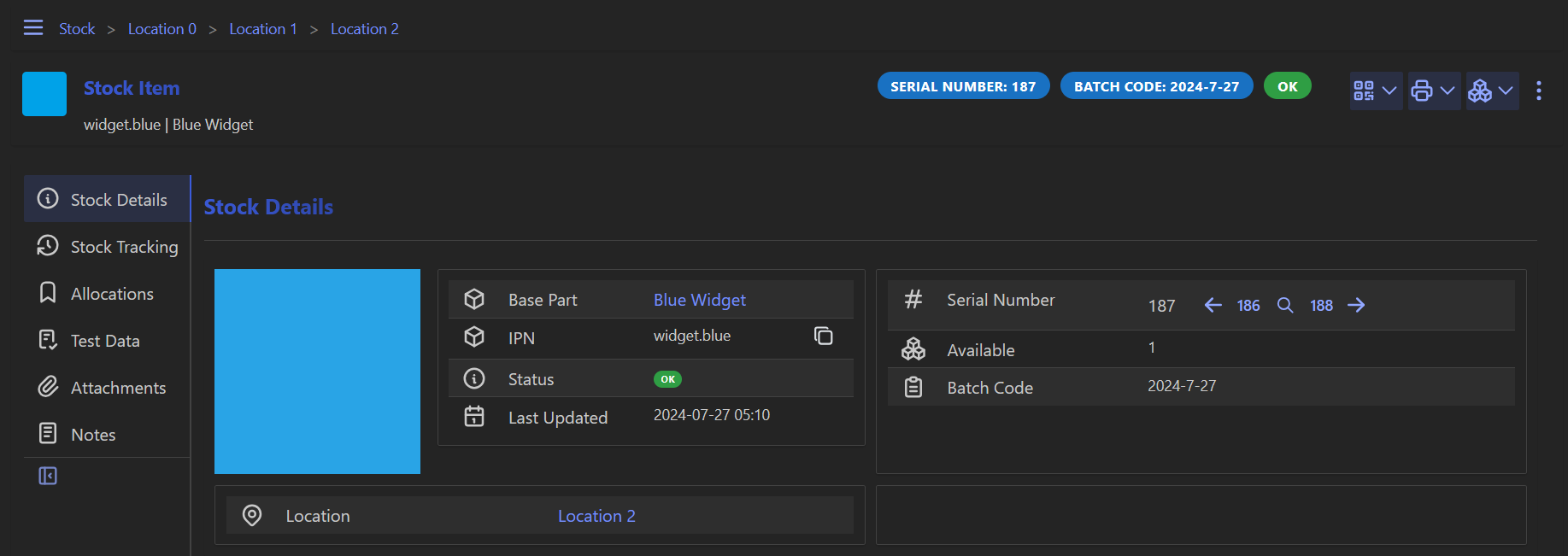Image resolution: width=1568 pixels, height=556 pixels.
Task: Click the serial number search magnifier
Action: point(1284,306)
